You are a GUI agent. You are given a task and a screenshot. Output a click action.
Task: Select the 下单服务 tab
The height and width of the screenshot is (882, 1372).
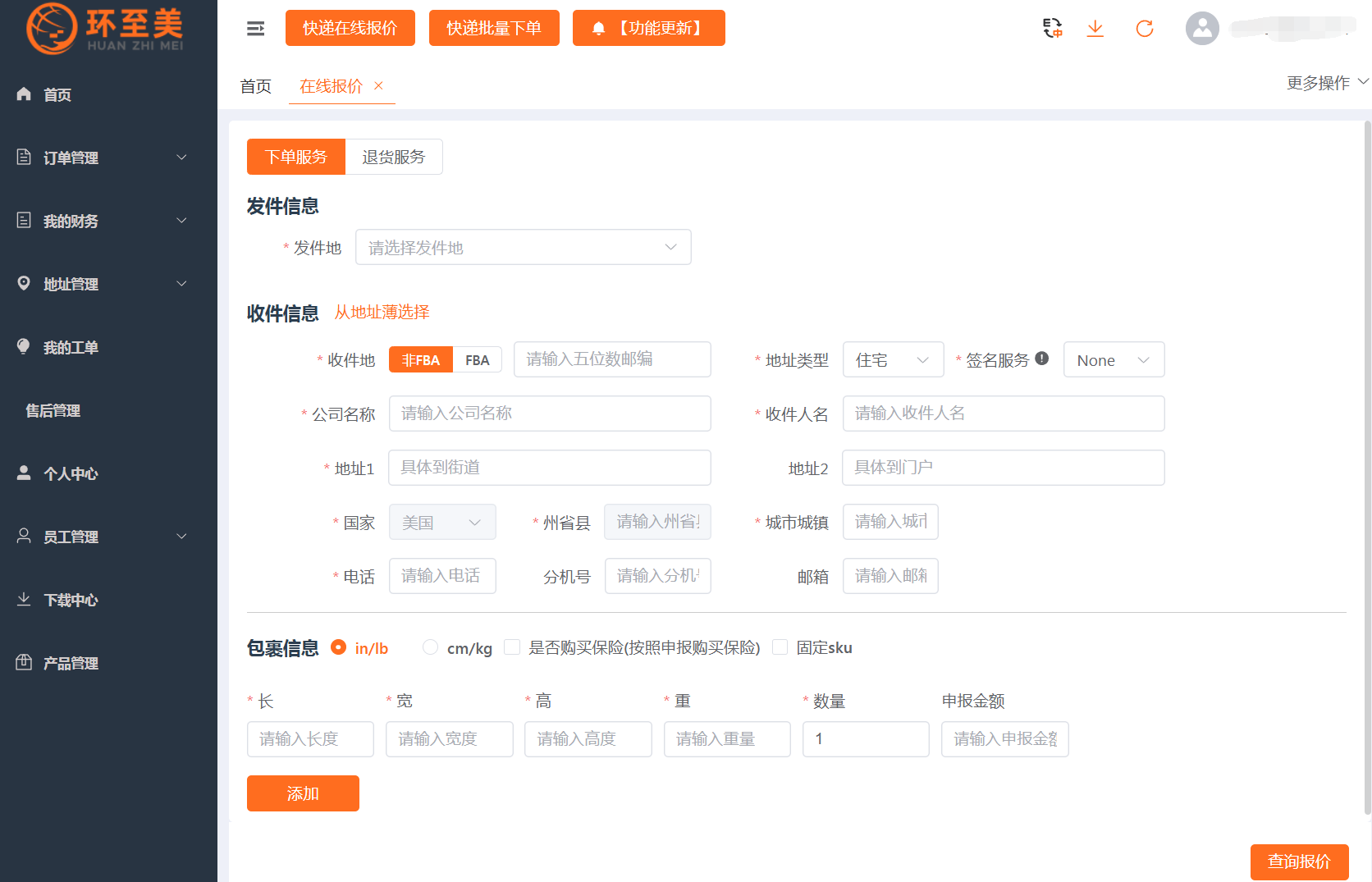(x=296, y=157)
